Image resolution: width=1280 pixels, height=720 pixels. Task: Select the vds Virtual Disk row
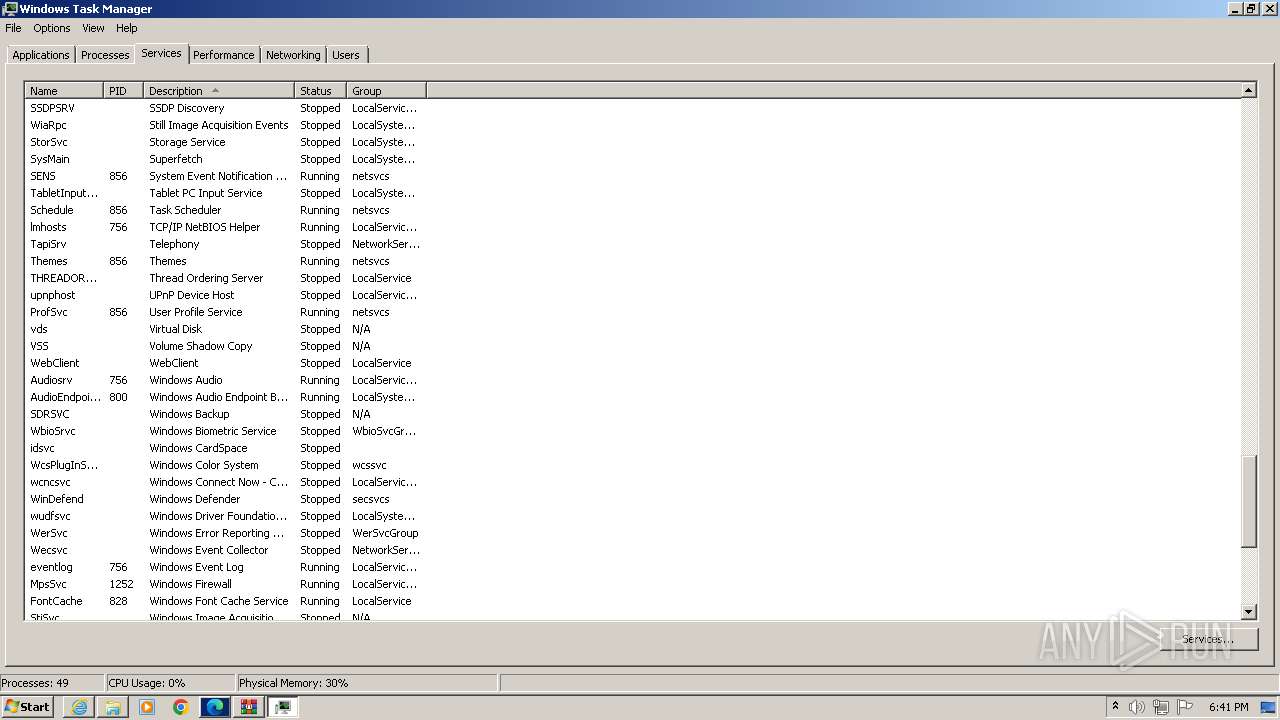pos(225,329)
